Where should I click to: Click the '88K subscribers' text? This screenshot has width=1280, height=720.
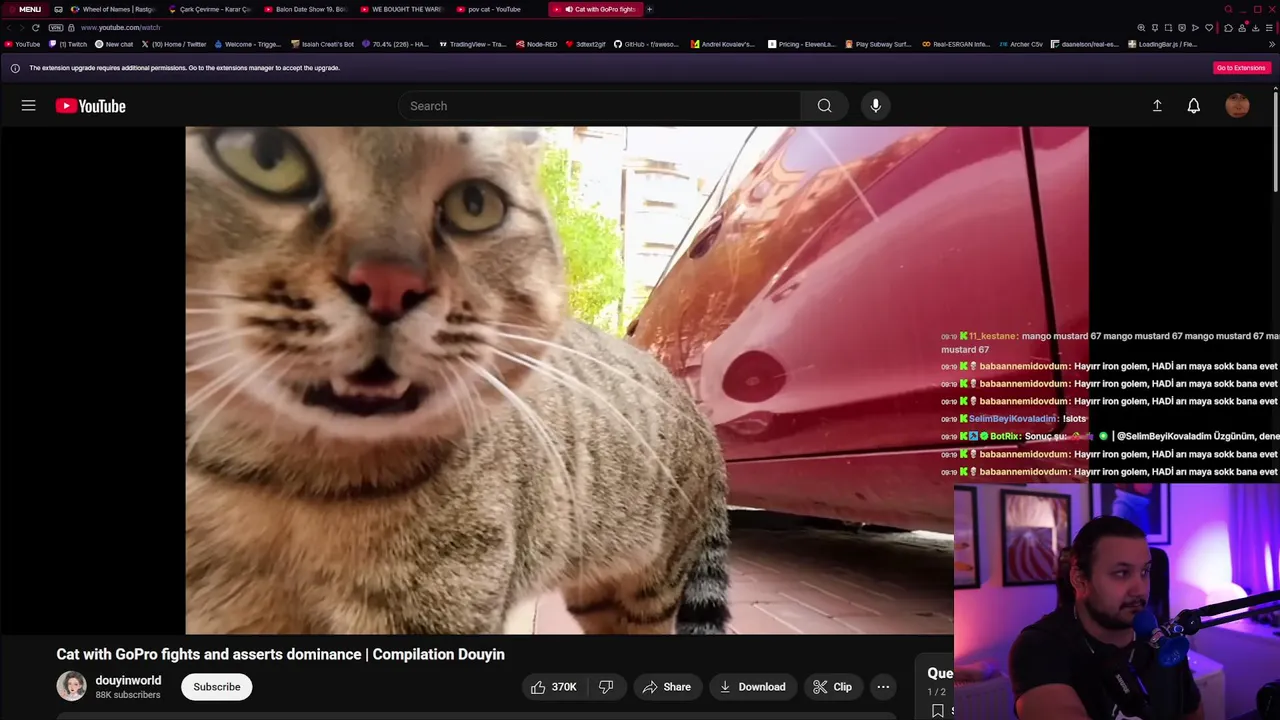coord(127,695)
